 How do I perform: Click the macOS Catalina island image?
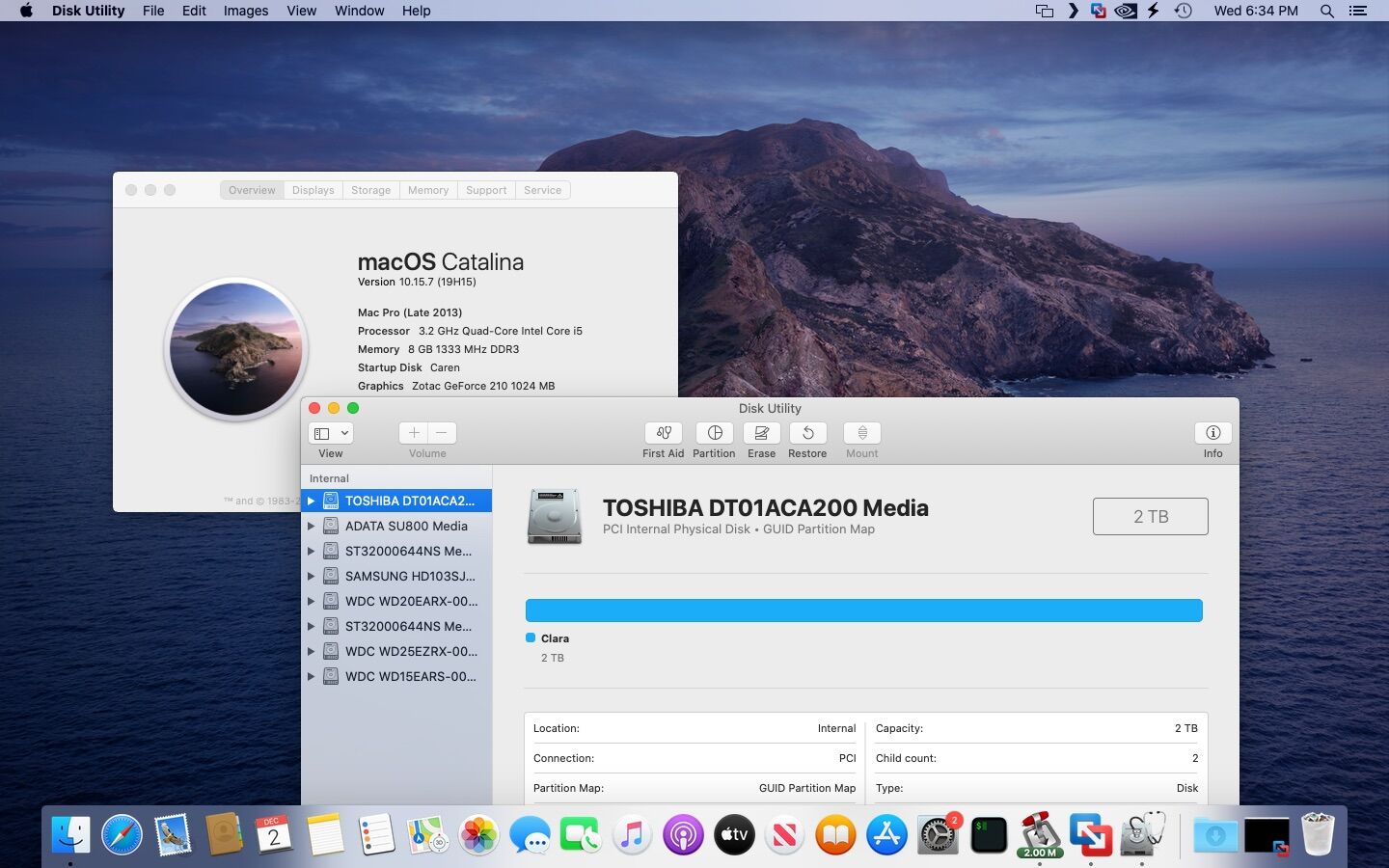pyautogui.click(x=236, y=348)
